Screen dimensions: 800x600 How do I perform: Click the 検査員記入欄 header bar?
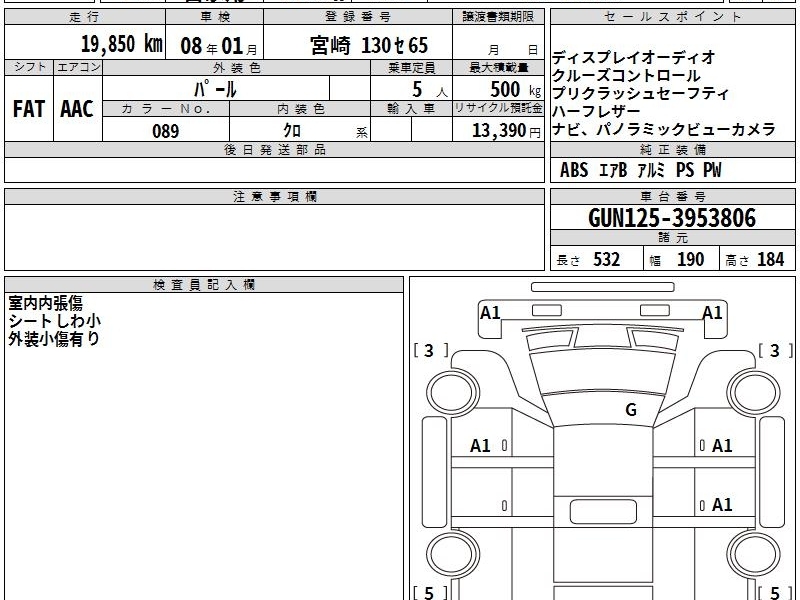(204, 285)
